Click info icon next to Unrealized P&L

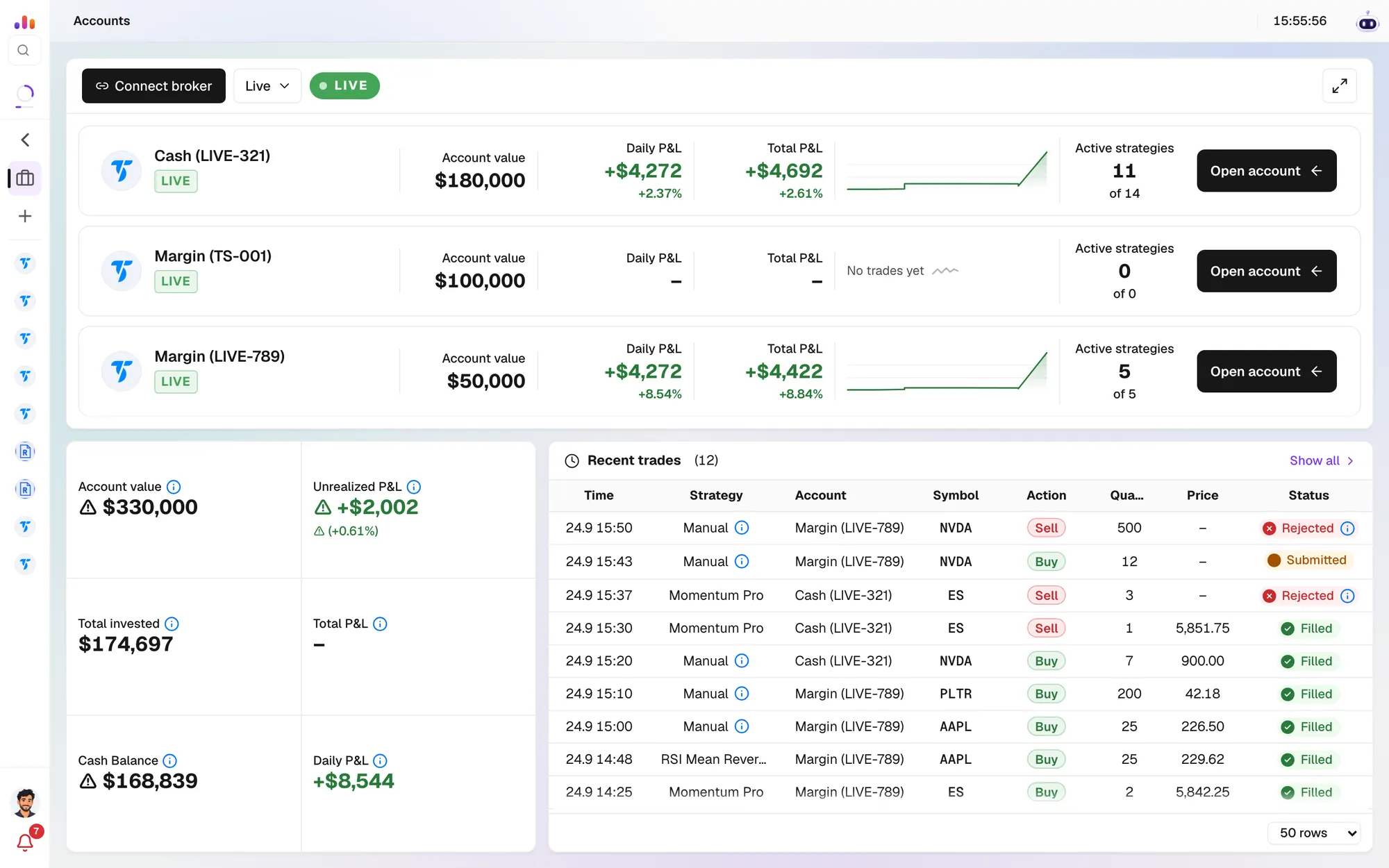(414, 487)
